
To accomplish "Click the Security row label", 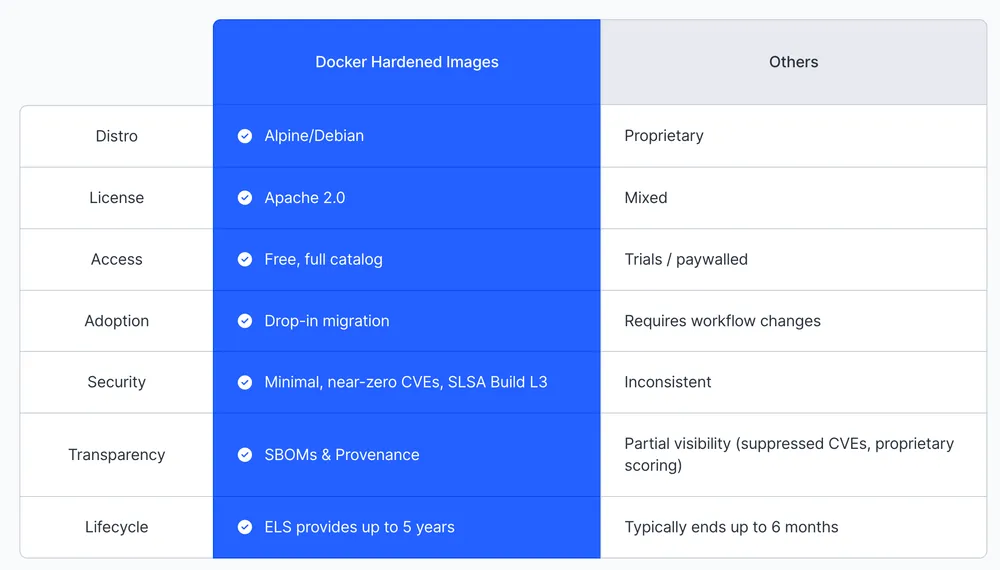I will point(117,382).
